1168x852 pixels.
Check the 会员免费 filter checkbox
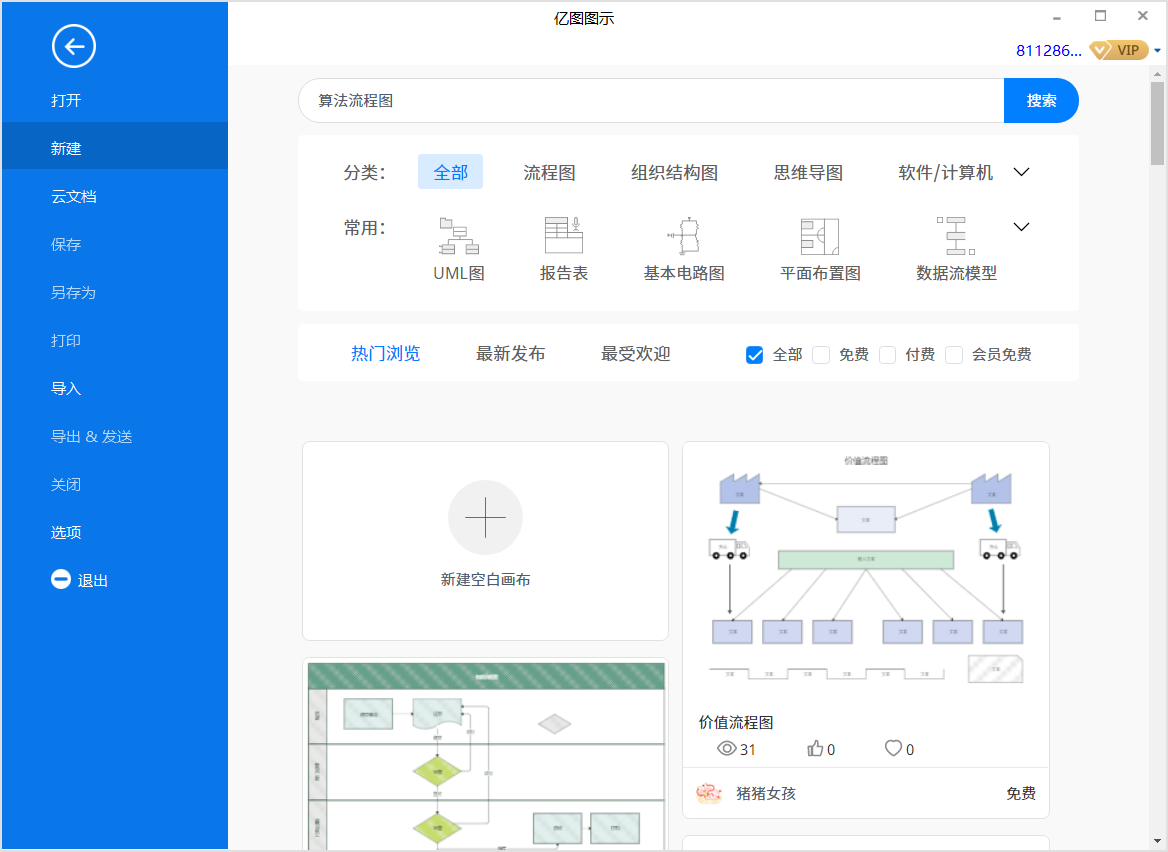click(953, 355)
